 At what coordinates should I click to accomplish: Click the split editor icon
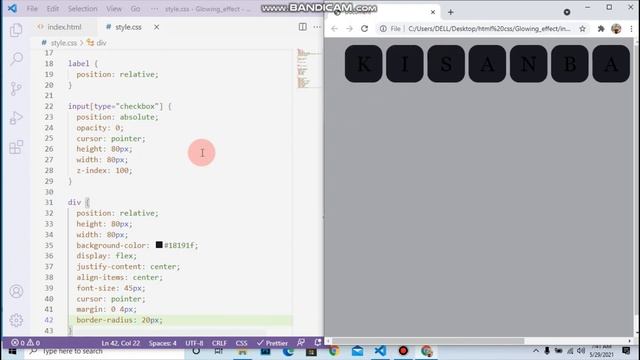click(x=302, y=27)
